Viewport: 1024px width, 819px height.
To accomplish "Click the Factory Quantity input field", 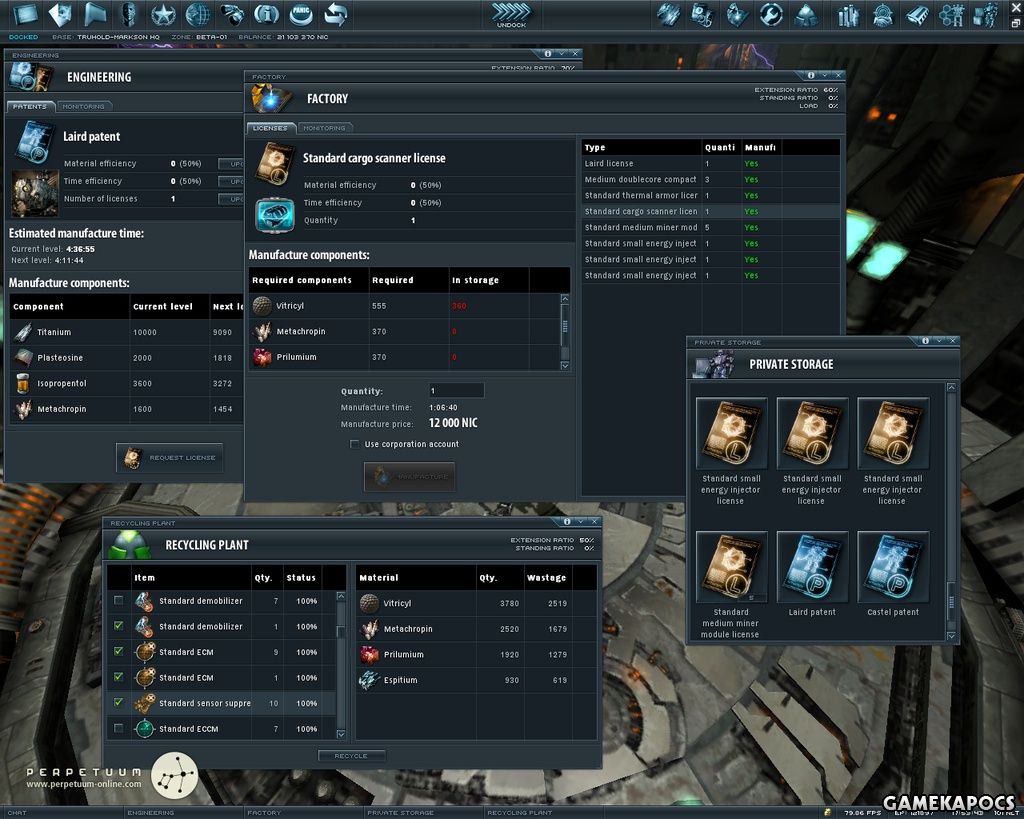I will 456,391.
